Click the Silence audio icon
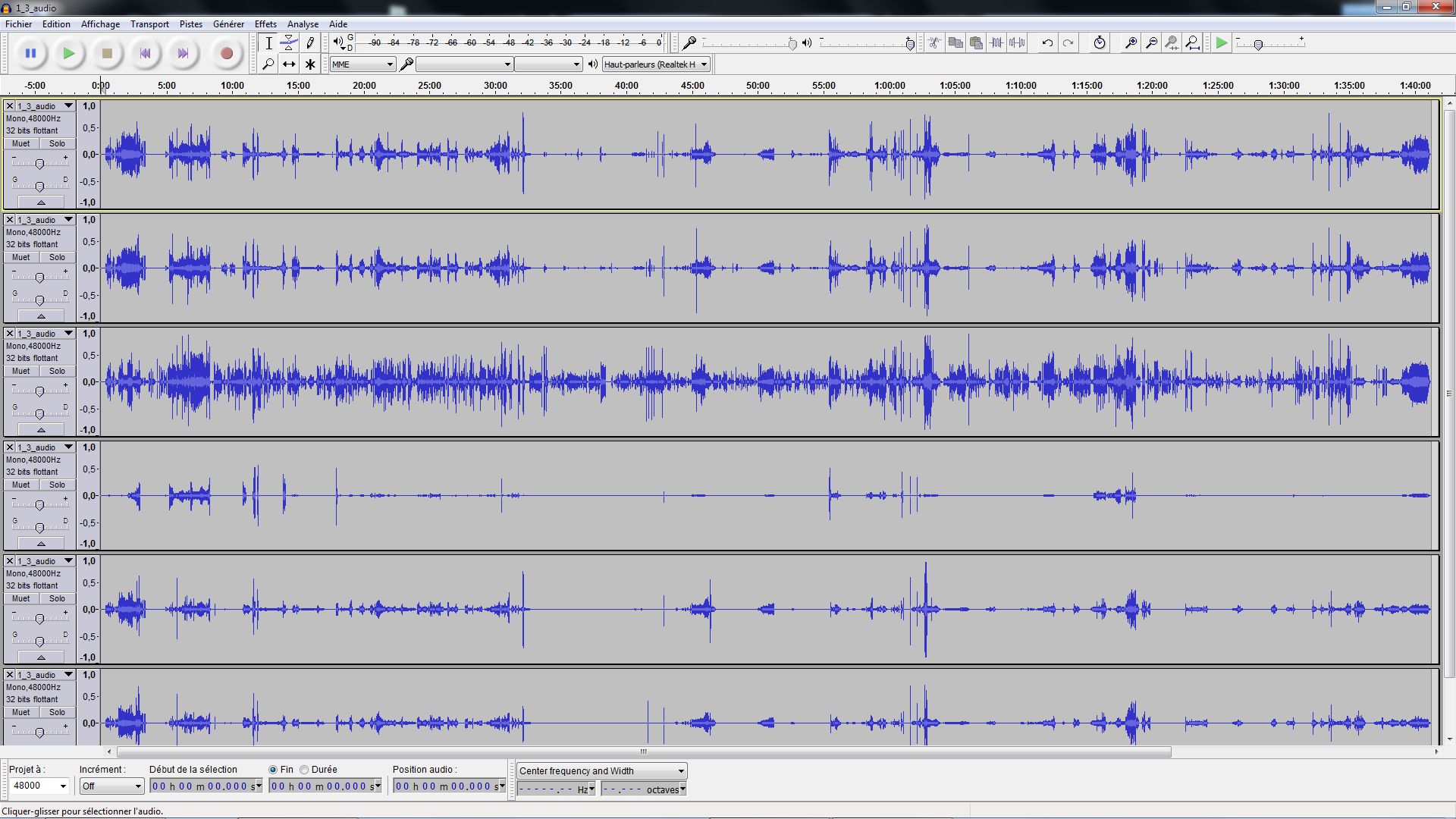This screenshot has height=819, width=1456. coord(1017,43)
